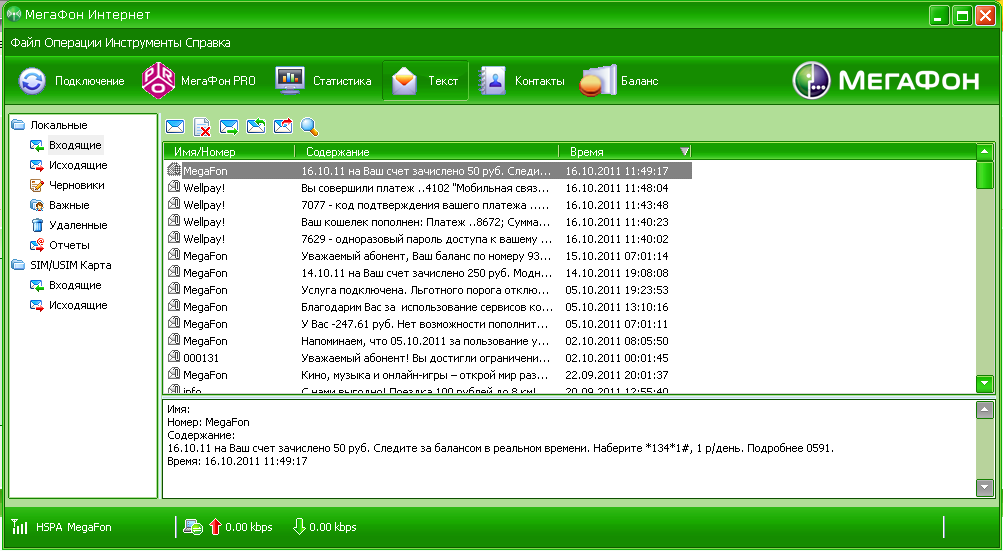Click the envelope icon with green right arrow
The image size is (1003, 551).
click(229, 127)
